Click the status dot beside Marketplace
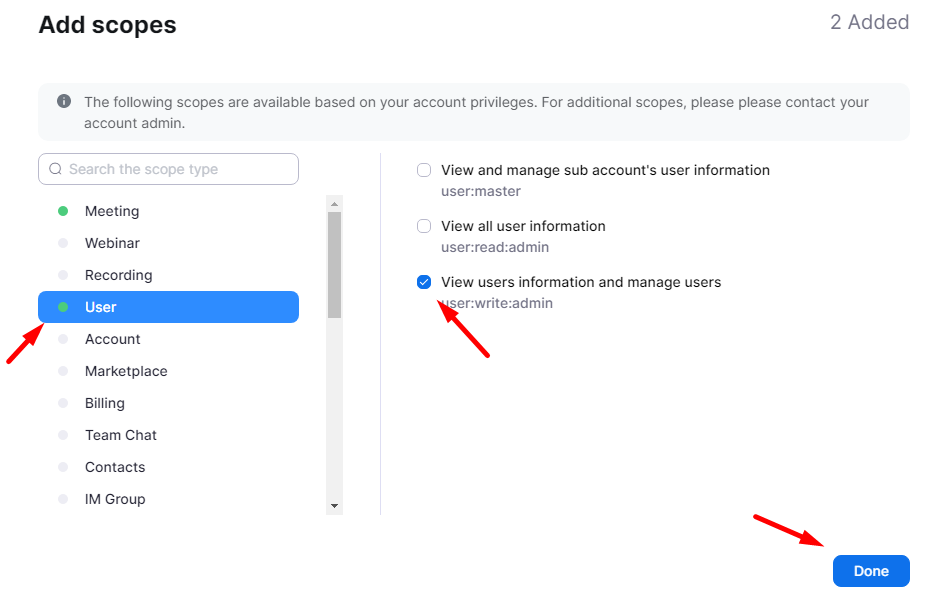The height and width of the screenshot is (601, 940). coord(63,371)
